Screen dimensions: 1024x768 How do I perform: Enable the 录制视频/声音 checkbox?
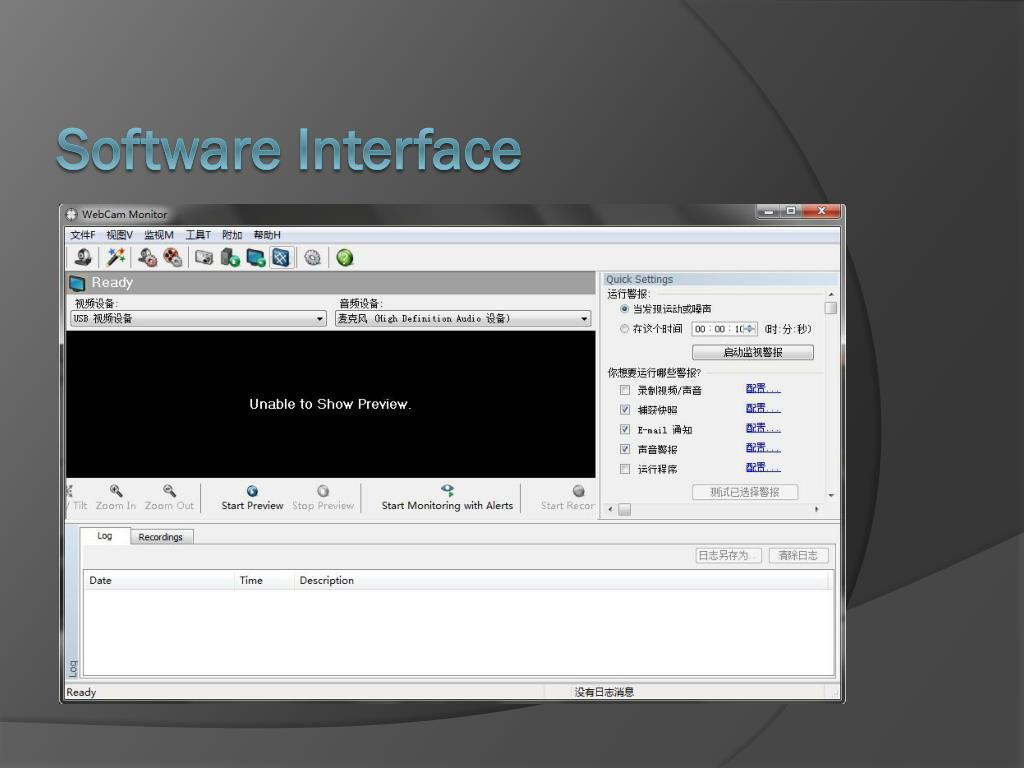pos(625,390)
